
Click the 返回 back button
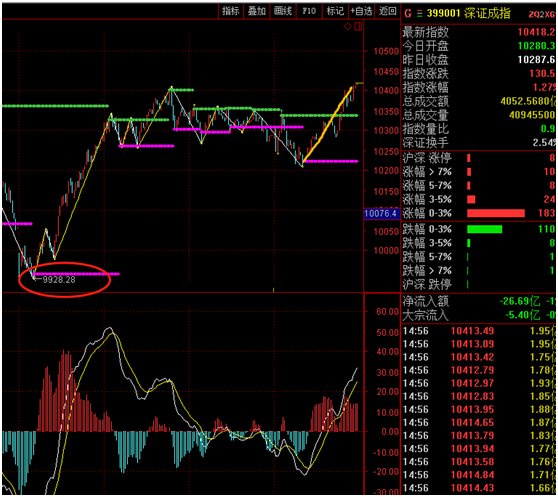(387, 11)
